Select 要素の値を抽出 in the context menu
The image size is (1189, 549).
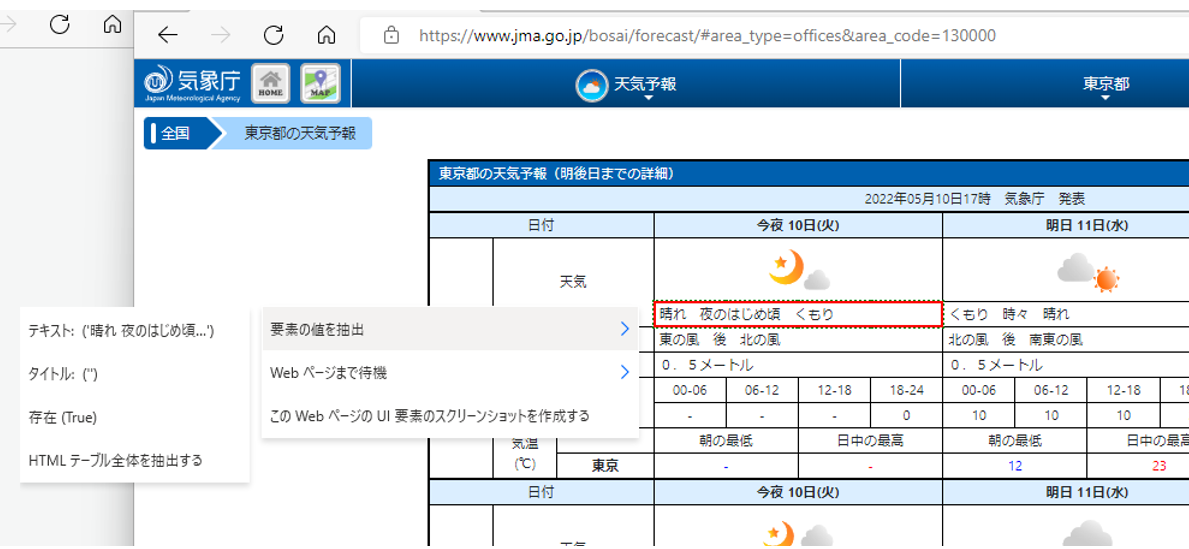450,329
